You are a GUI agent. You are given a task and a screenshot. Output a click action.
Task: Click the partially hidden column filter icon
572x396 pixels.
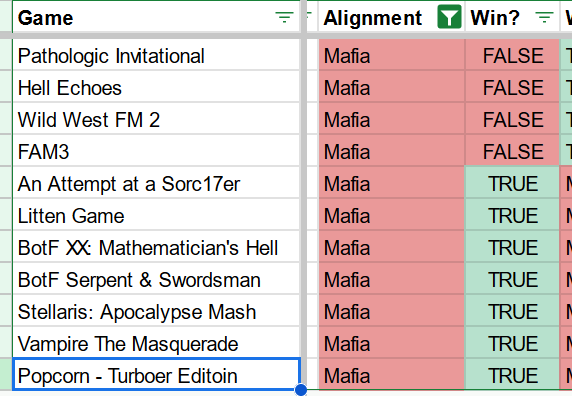pyautogui.click(x=310, y=16)
